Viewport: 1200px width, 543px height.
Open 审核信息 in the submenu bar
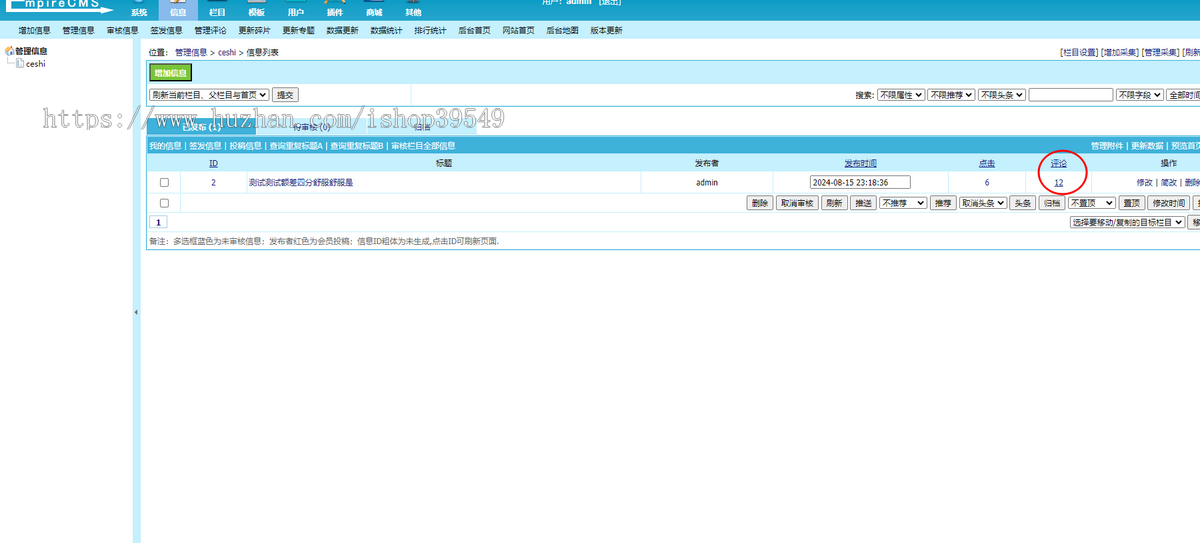122,31
